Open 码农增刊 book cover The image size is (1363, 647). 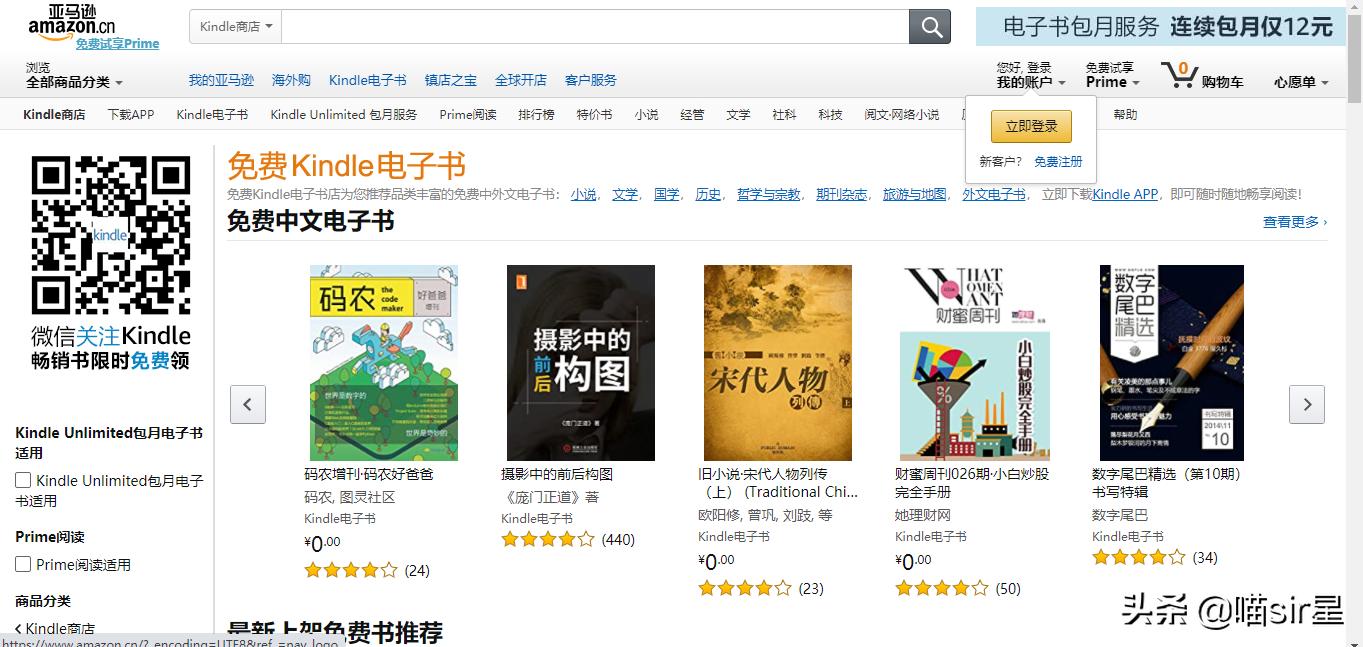(x=384, y=362)
